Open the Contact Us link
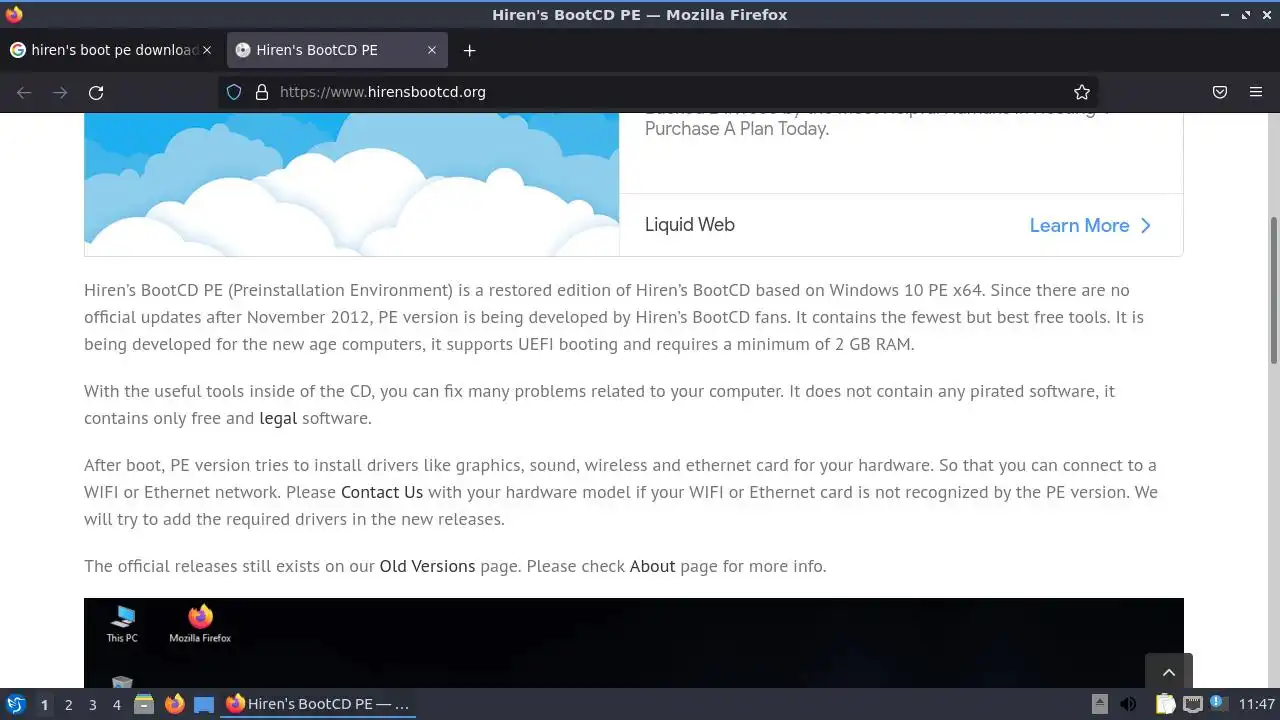The width and height of the screenshot is (1280, 720). 382,492
